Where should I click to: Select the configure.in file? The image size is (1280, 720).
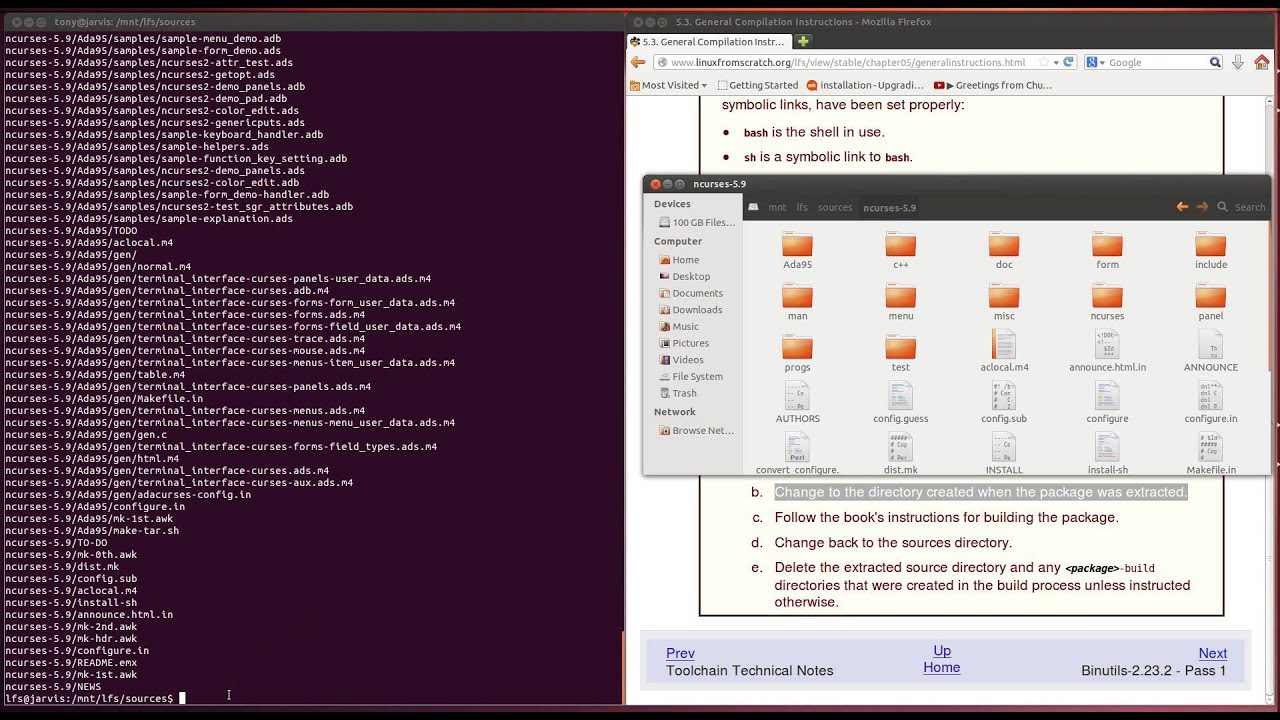tap(1210, 402)
